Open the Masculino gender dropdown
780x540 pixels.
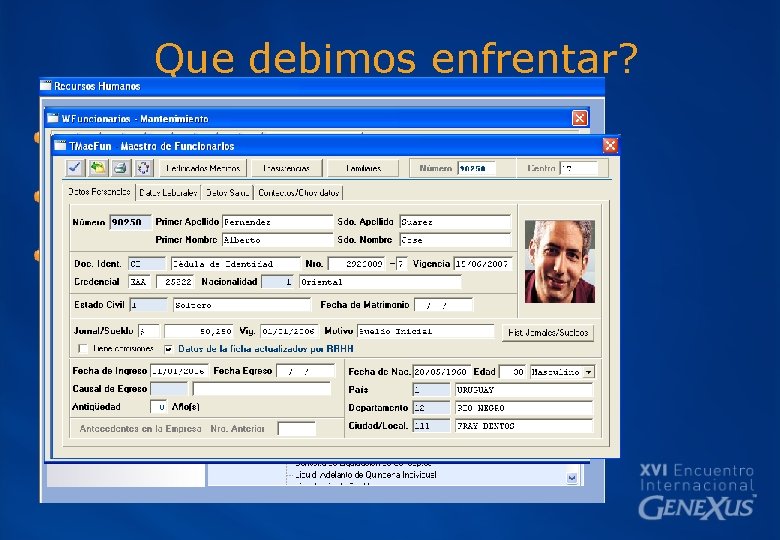coord(588,372)
